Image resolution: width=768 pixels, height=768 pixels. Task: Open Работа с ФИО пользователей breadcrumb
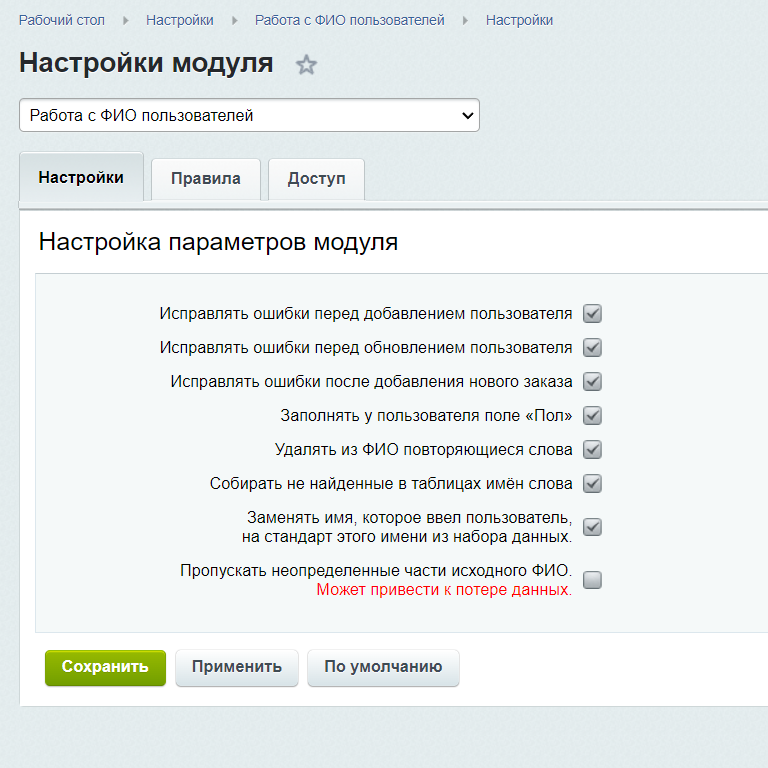[x=349, y=20]
